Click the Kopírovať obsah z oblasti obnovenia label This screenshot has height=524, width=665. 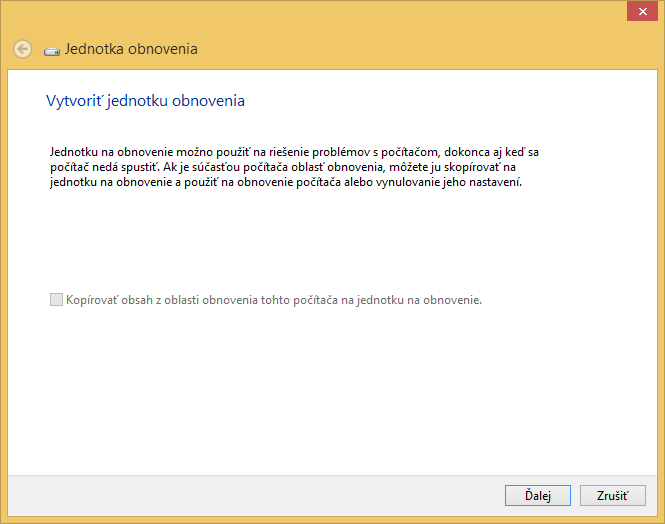(x=273, y=299)
